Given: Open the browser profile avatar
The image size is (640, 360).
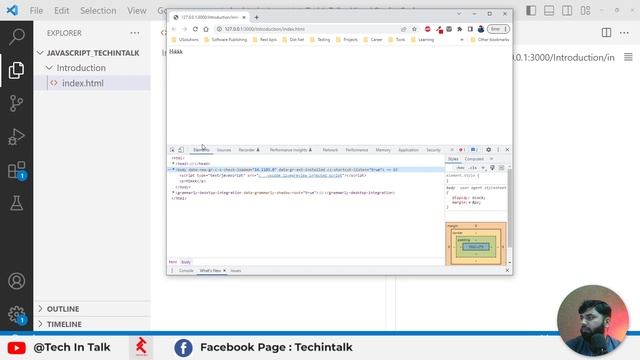Looking at the screenshot, I should tap(481, 29).
